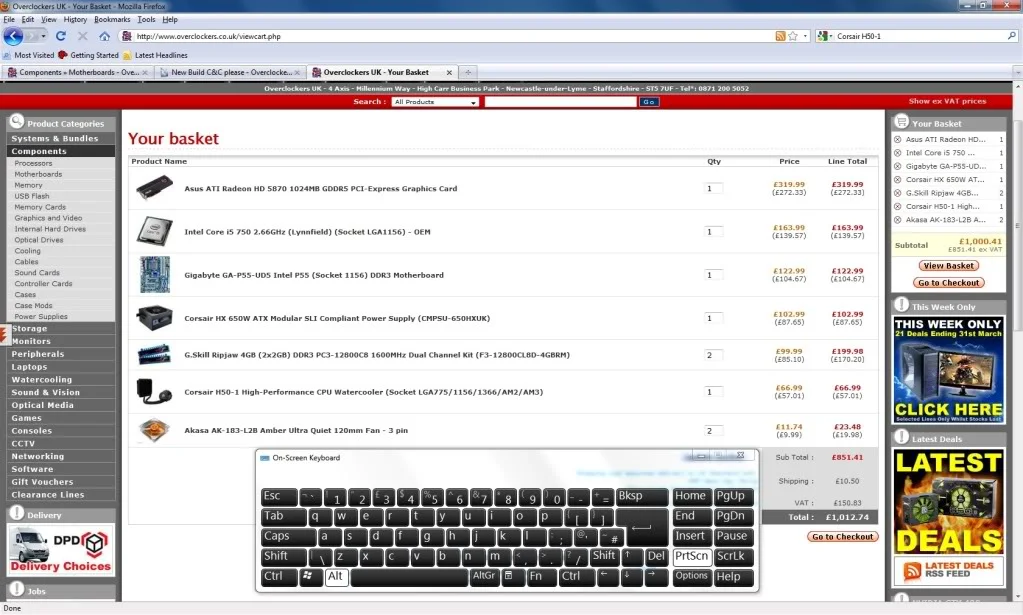Open the search engine selector dropdown
Image resolution: width=1023 pixels, height=615 pixels.
tap(823, 36)
